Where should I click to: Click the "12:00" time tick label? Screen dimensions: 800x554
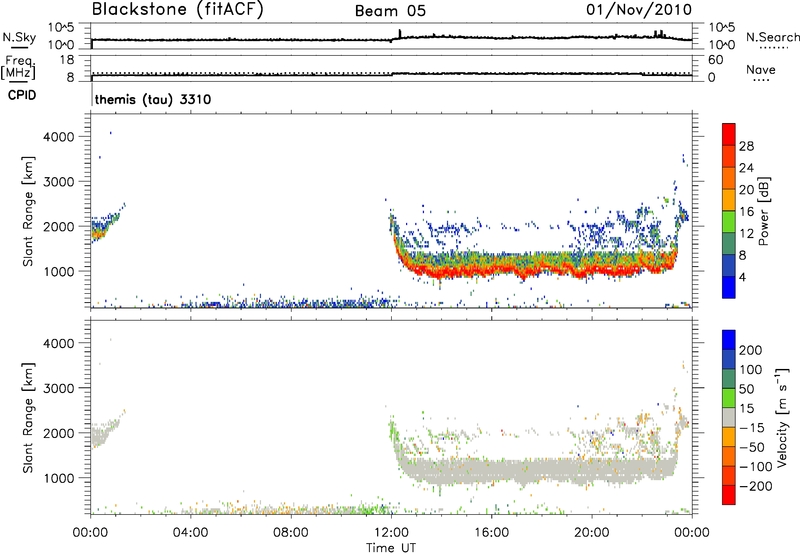[x=391, y=533]
